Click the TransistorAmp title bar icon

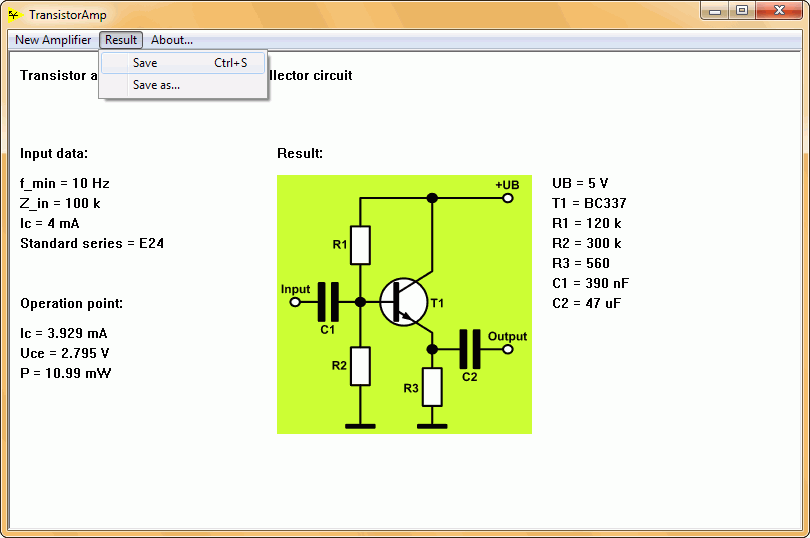[x=14, y=15]
